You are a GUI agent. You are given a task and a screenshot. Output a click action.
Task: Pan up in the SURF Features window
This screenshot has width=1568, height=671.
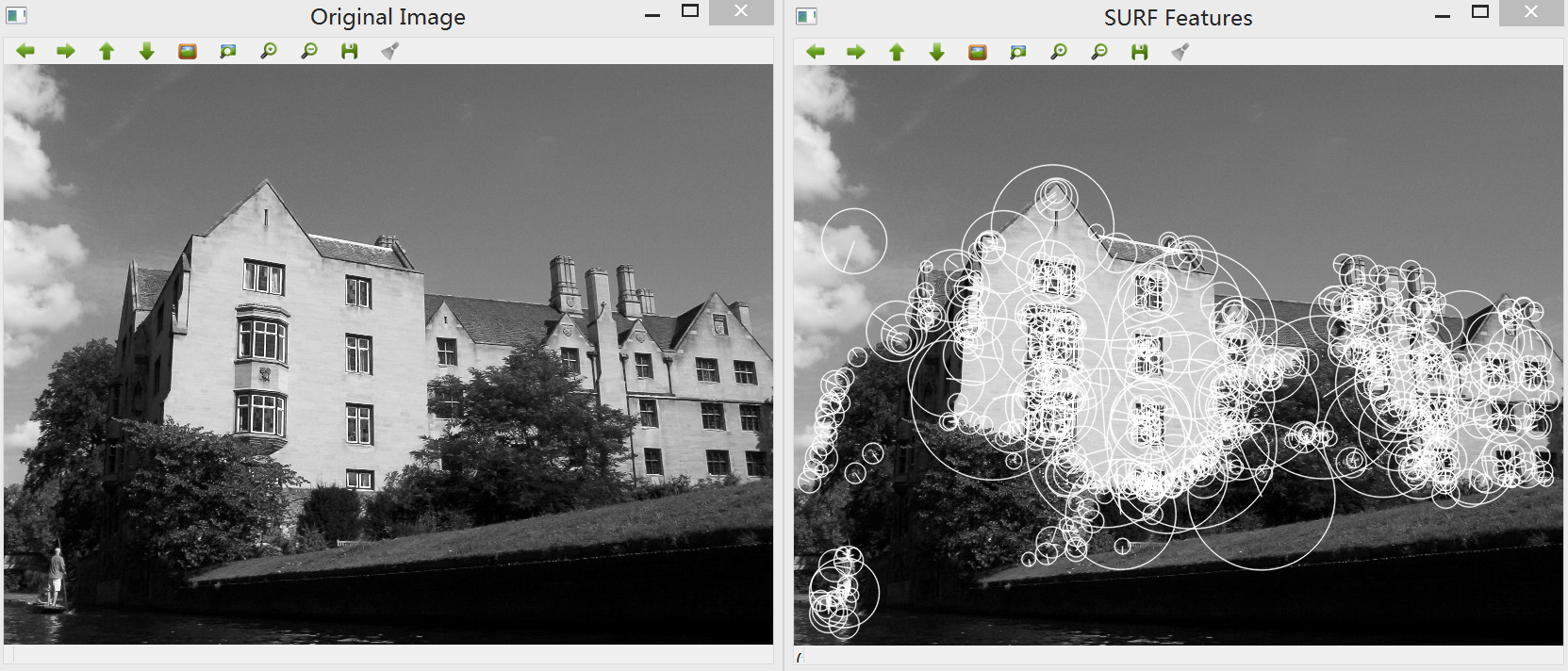pyautogui.click(x=897, y=52)
